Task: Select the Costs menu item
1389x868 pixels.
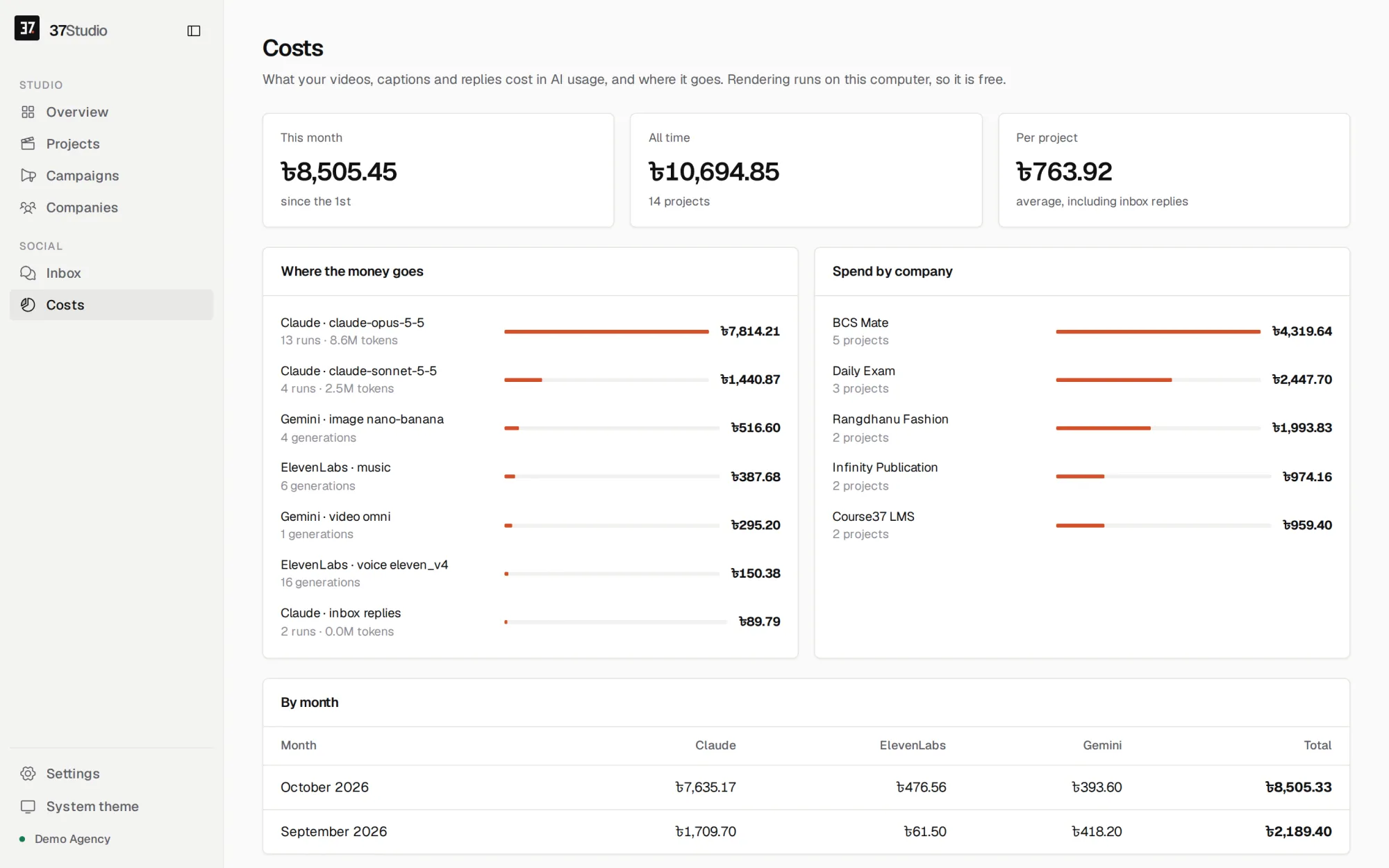Action: [111, 305]
